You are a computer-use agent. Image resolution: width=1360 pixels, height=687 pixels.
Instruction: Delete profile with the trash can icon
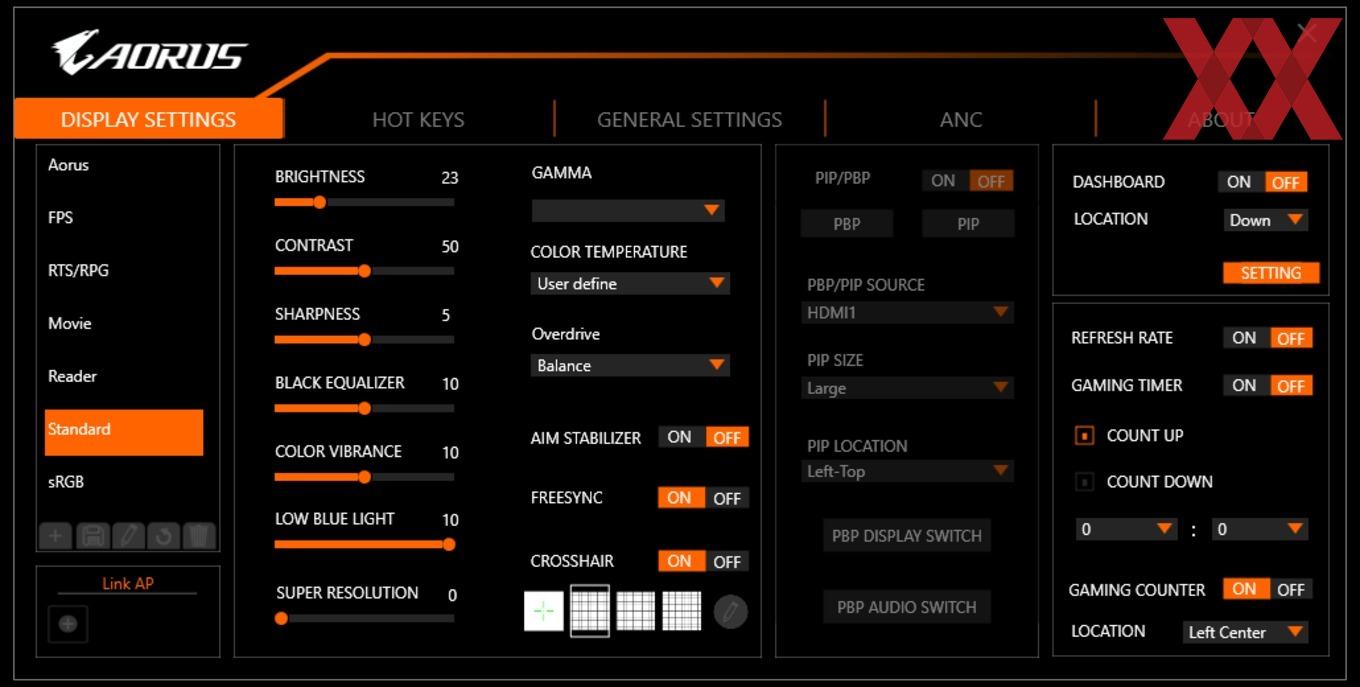[x=200, y=536]
